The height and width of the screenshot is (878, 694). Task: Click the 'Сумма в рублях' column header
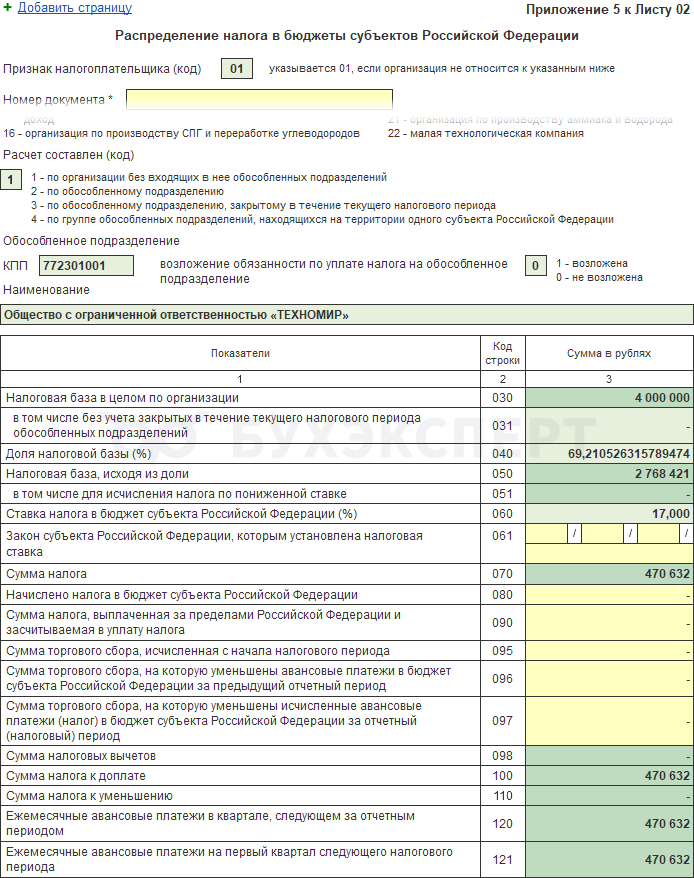[x=609, y=353]
